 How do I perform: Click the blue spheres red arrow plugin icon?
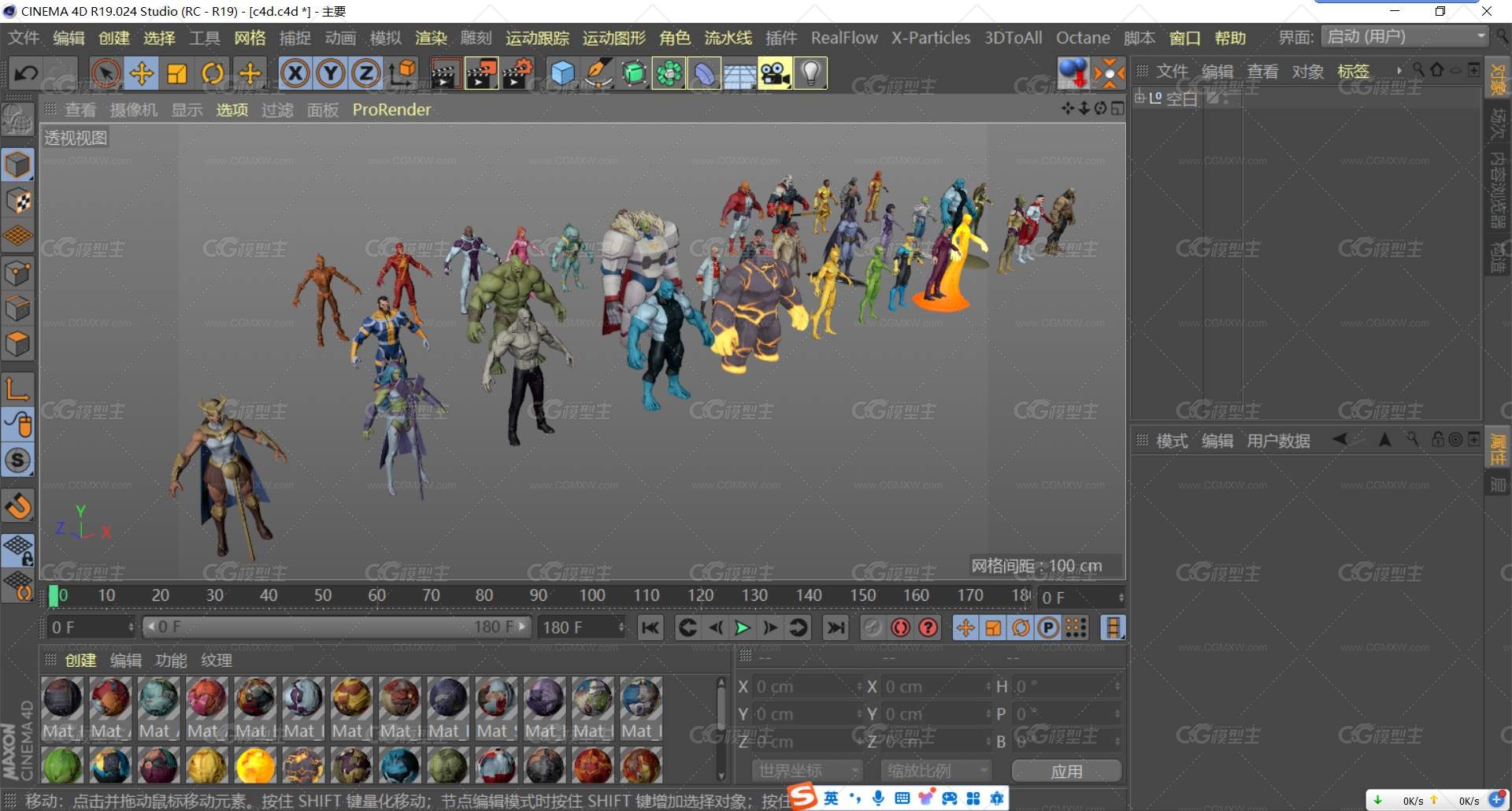pyautogui.click(x=1073, y=72)
